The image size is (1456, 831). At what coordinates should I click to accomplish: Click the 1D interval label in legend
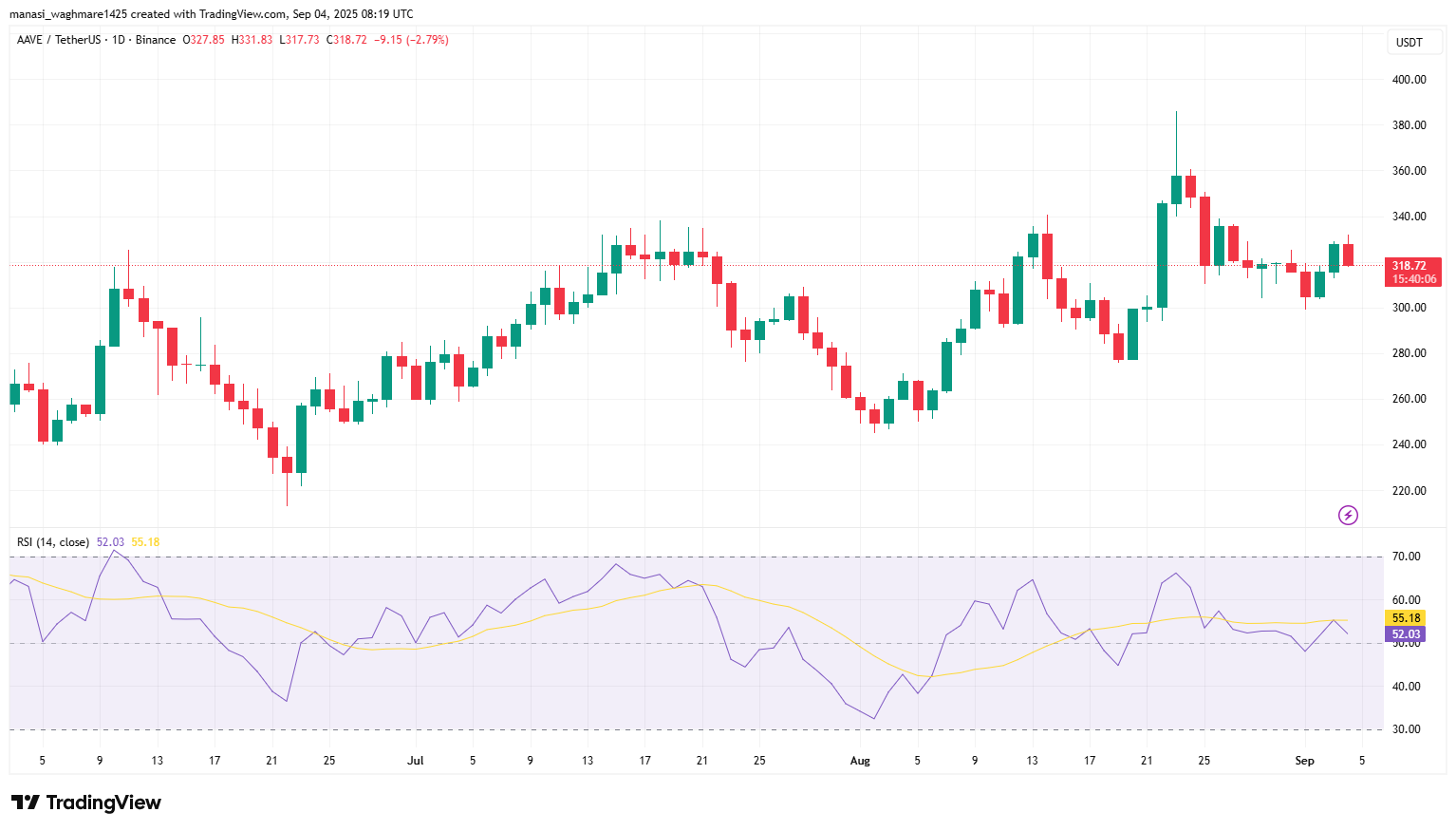coord(119,40)
